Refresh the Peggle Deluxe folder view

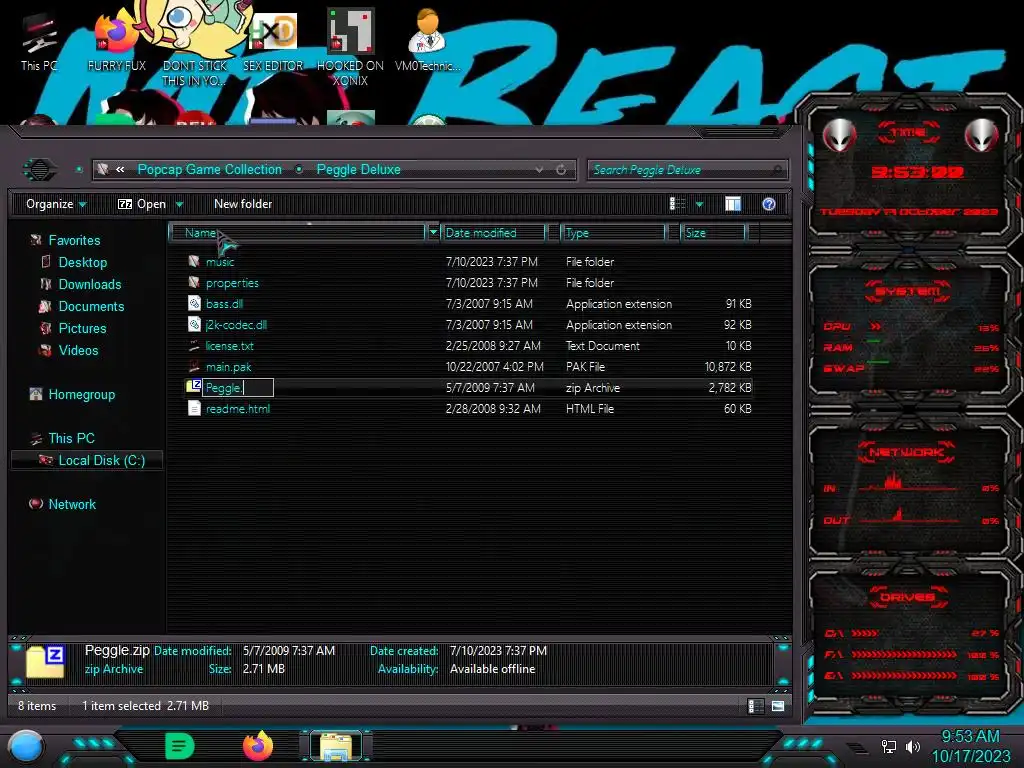click(561, 170)
